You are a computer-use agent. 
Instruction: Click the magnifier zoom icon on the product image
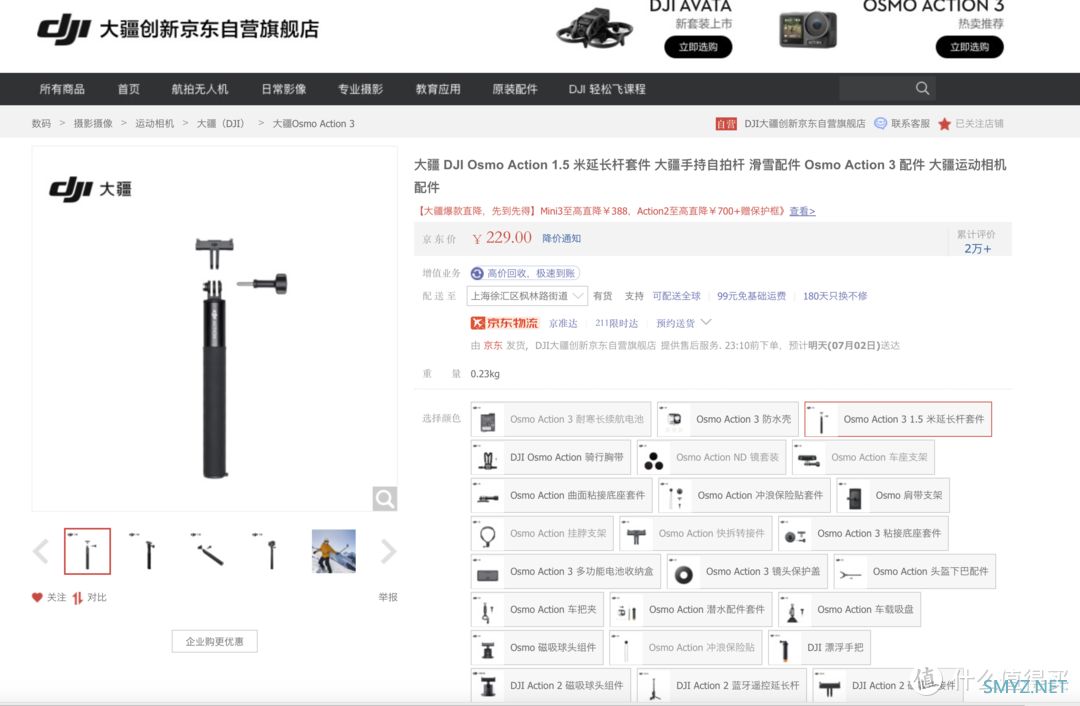click(x=384, y=498)
